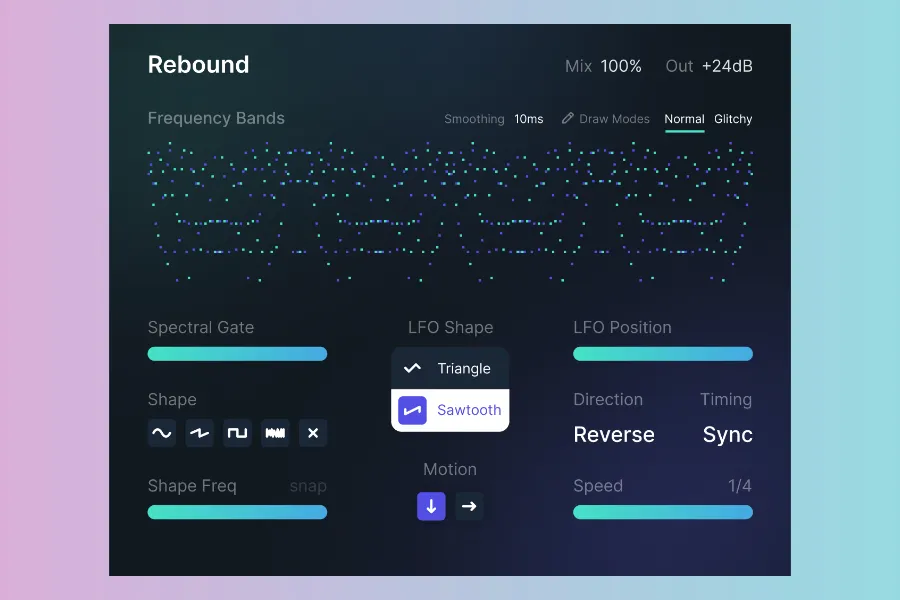Open the Speed 1/4 value selector
The height and width of the screenshot is (600, 900).
(x=740, y=486)
